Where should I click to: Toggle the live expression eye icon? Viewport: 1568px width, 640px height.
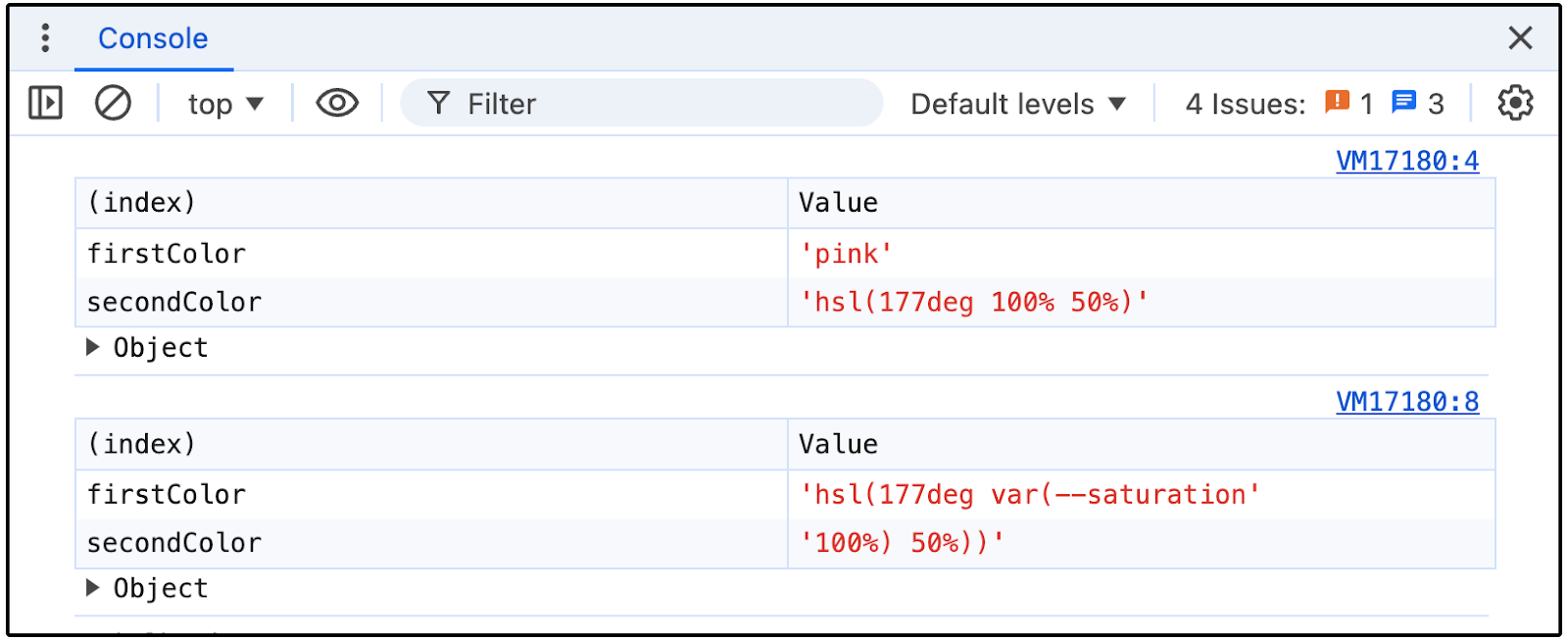click(x=337, y=103)
